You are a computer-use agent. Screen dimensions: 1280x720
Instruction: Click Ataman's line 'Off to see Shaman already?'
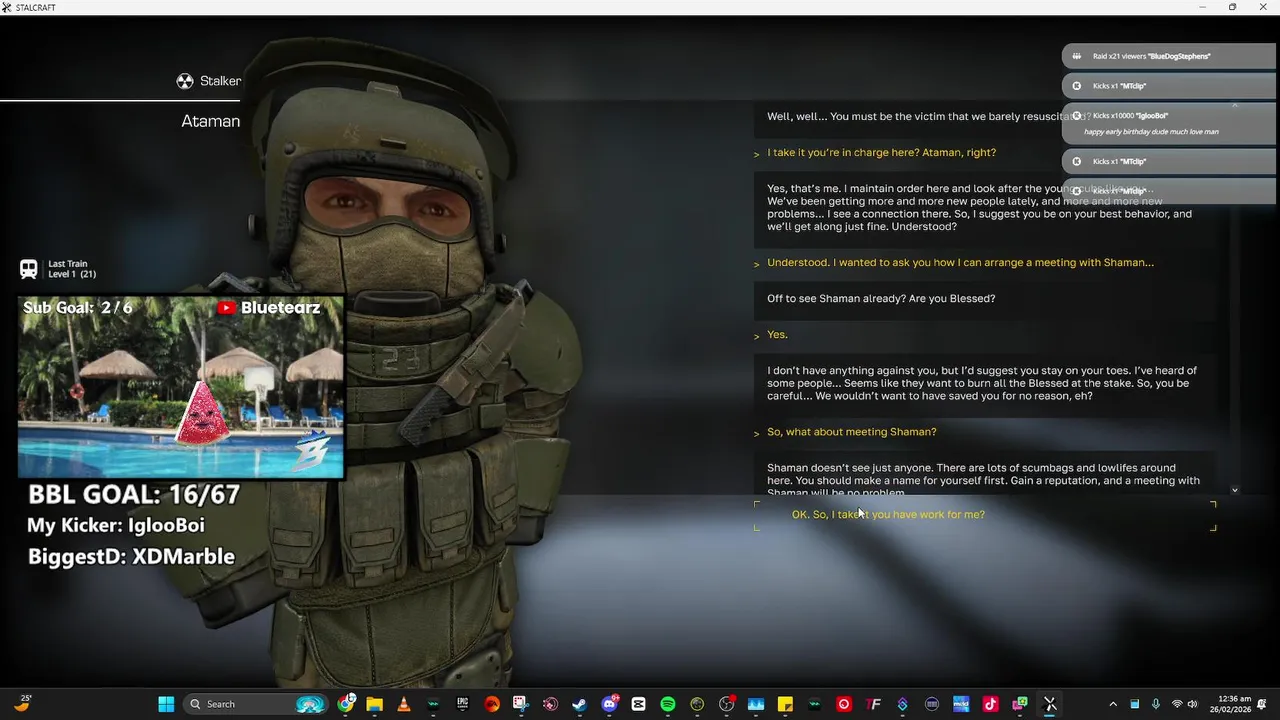881,299
